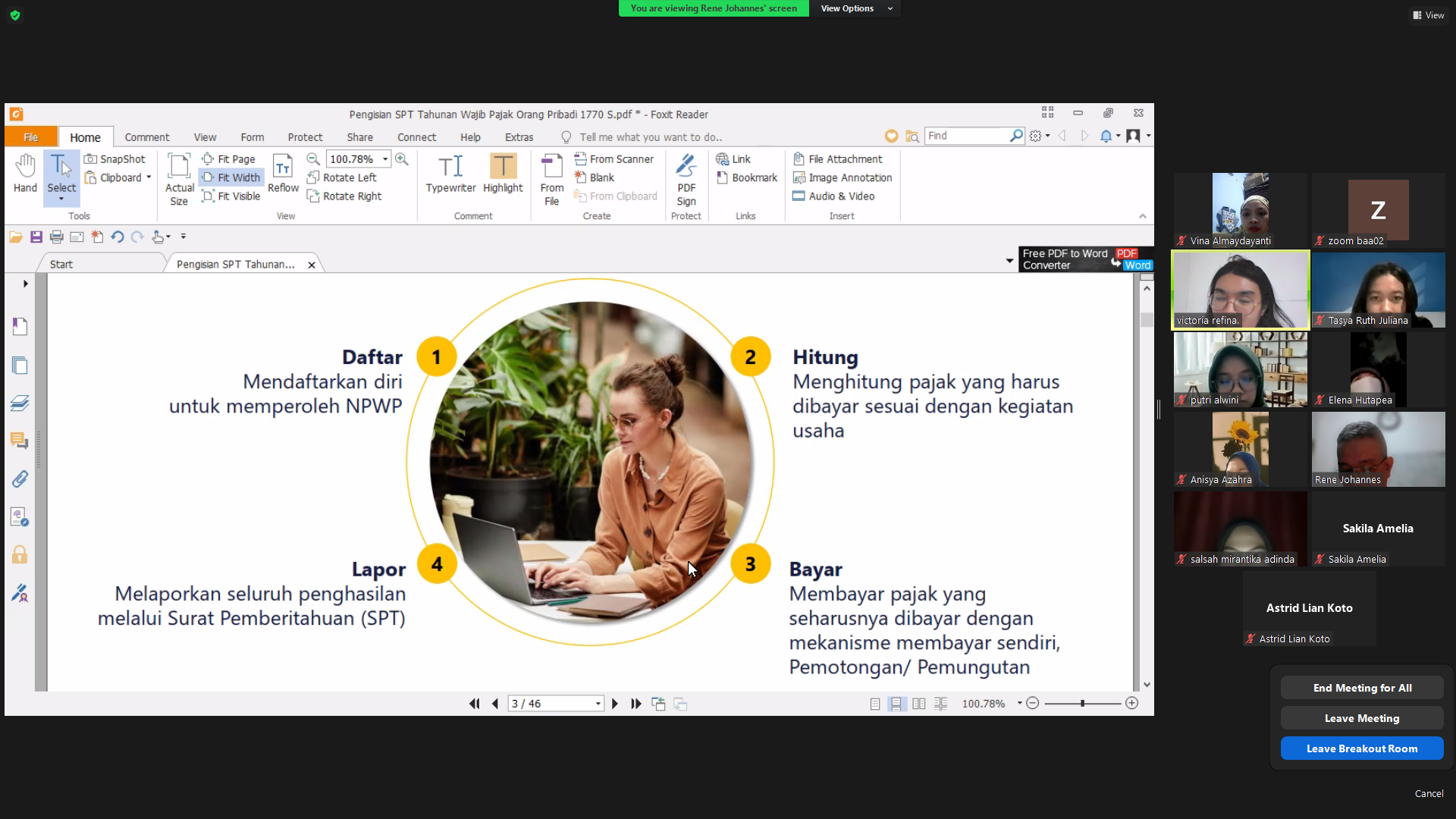Go to the first page
Viewport: 1456px width, 819px height.
pos(475,704)
